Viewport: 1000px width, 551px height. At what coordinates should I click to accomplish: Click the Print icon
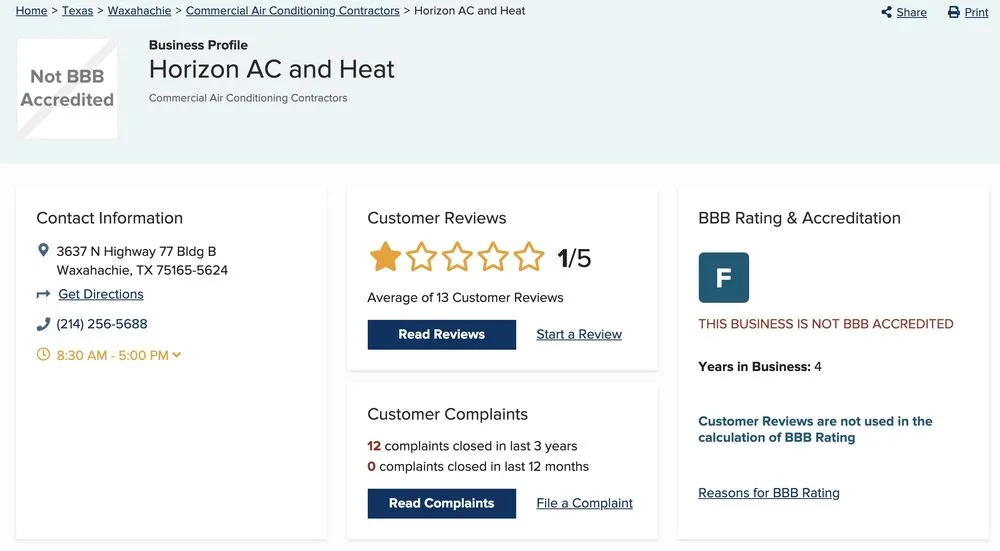pos(954,12)
